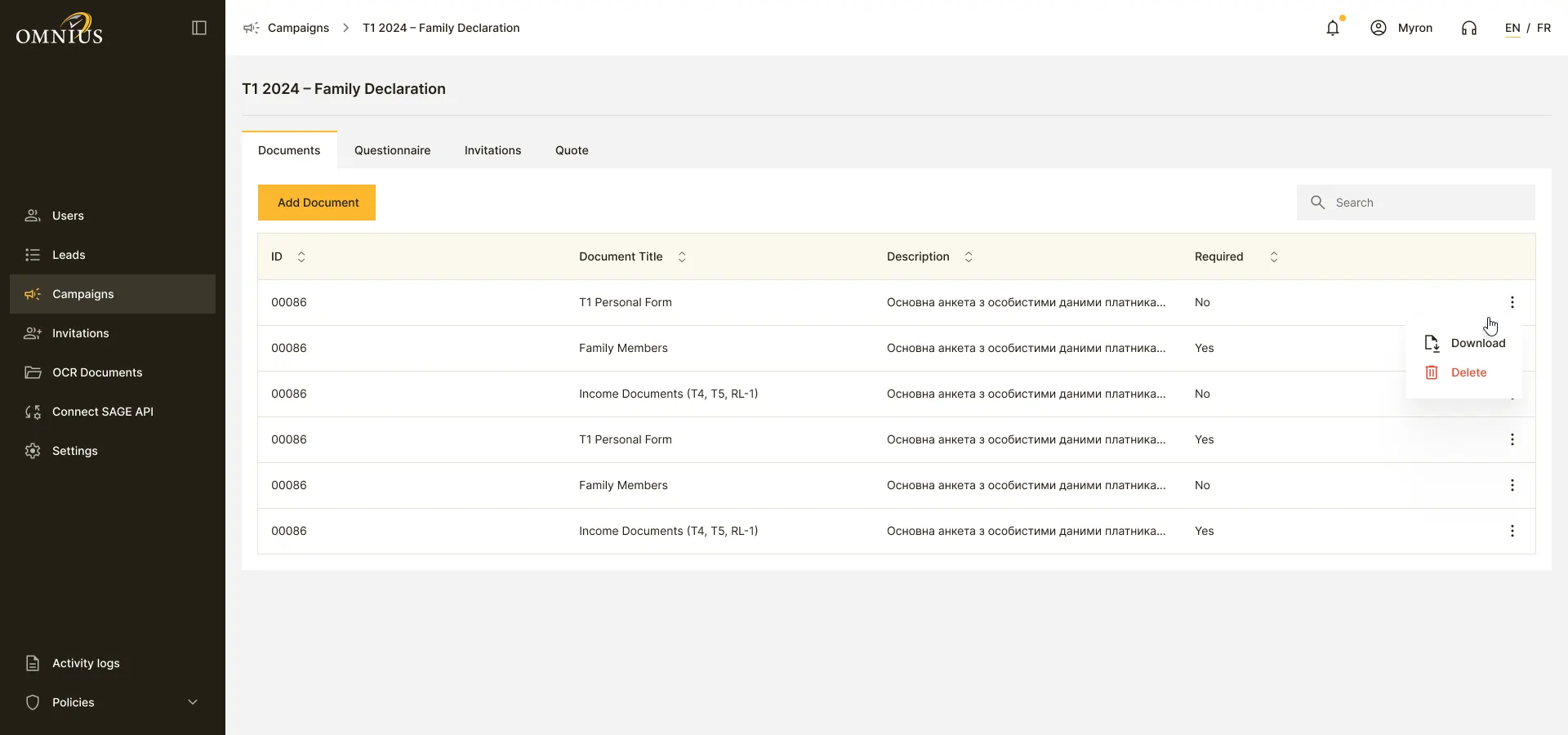
Task: Expand the Policies sidebar chevron
Action: (193, 702)
